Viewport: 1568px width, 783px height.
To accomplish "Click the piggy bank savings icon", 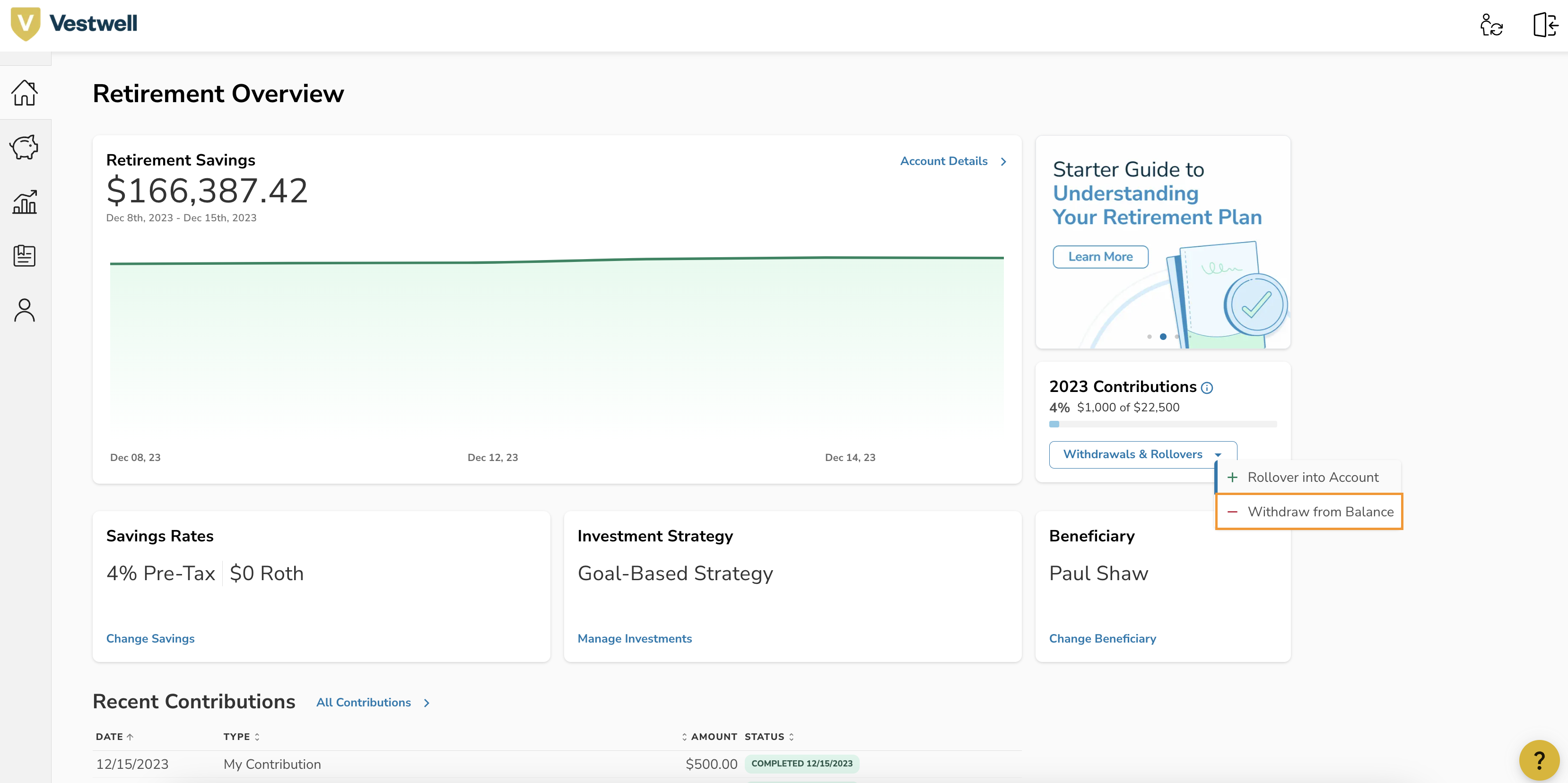I will (24, 148).
